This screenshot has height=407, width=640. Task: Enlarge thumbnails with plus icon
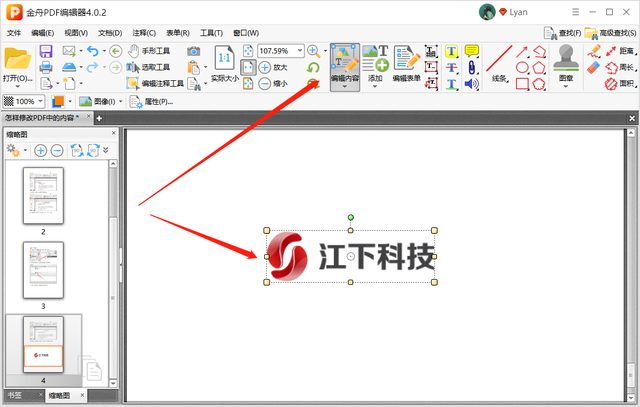pyautogui.click(x=40, y=151)
